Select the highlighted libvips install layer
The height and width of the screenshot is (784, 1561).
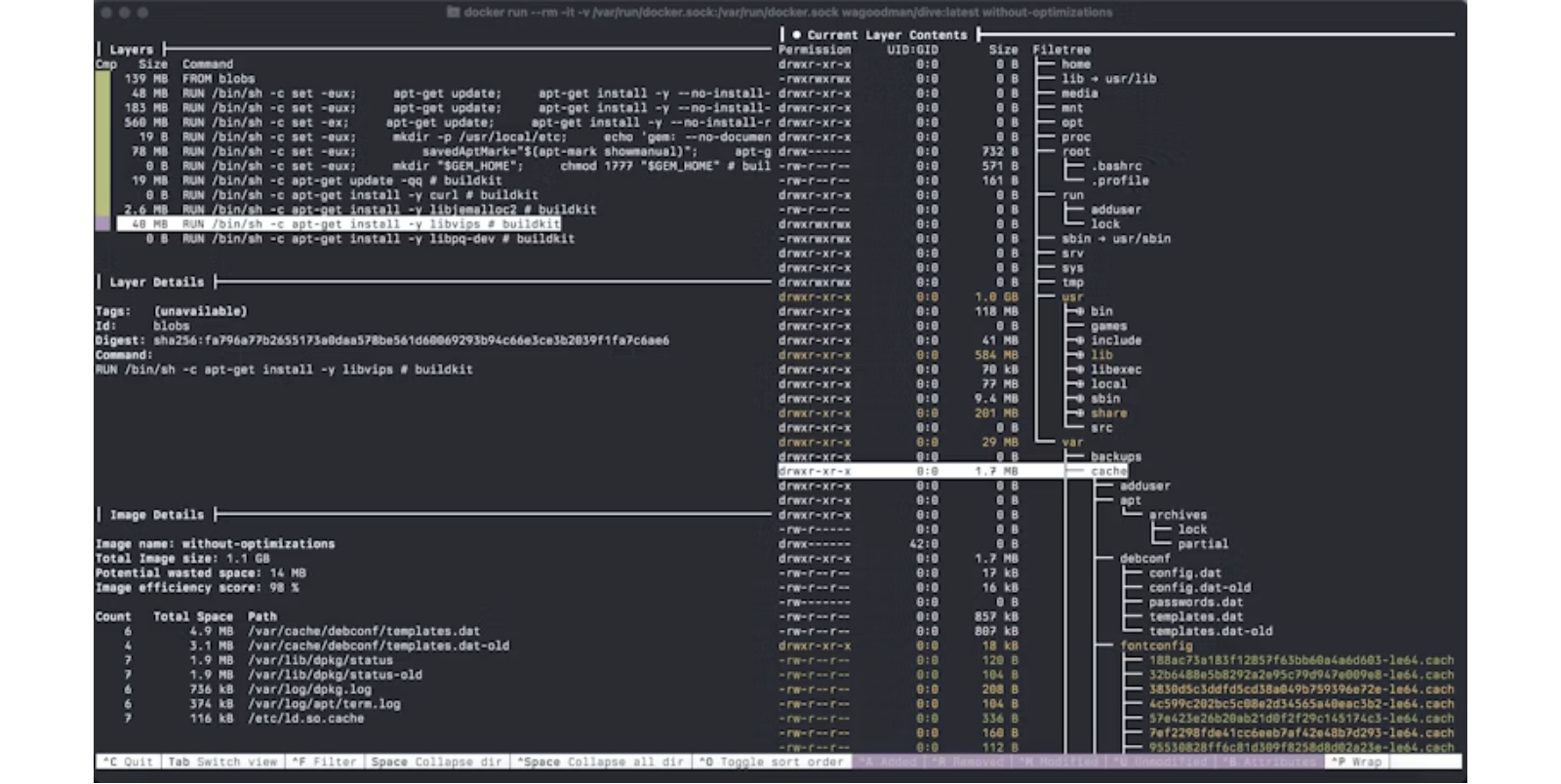click(338, 224)
